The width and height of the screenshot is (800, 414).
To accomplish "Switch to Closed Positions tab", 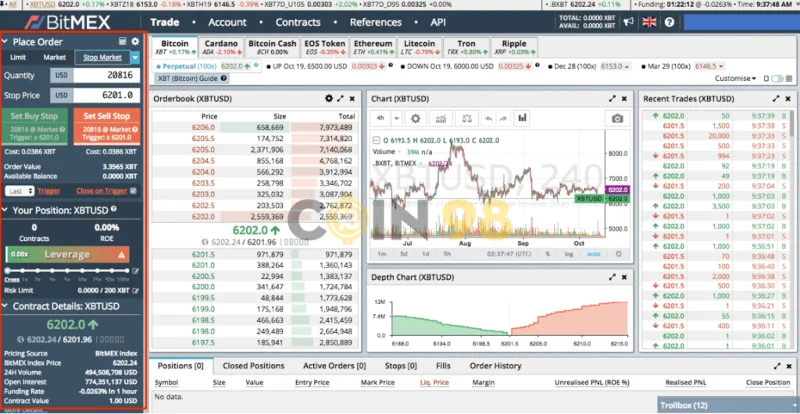I will [254, 366].
